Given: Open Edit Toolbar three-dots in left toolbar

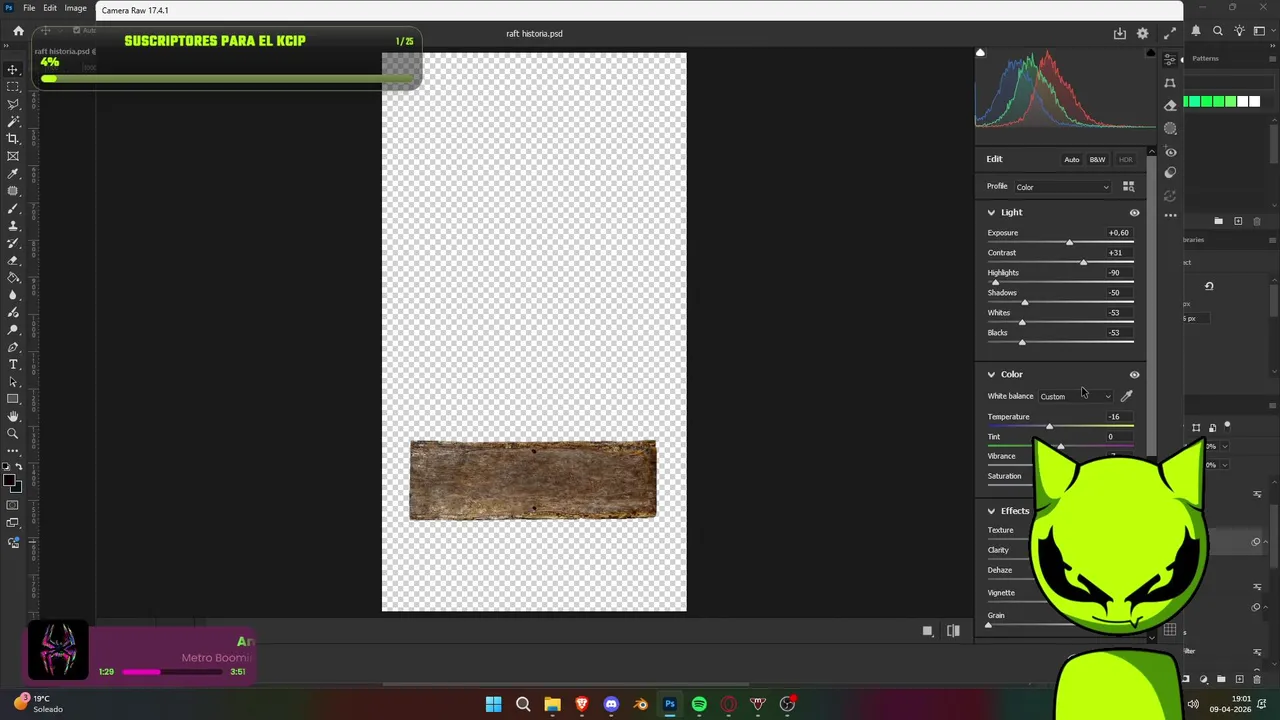Looking at the screenshot, I should coord(13,451).
